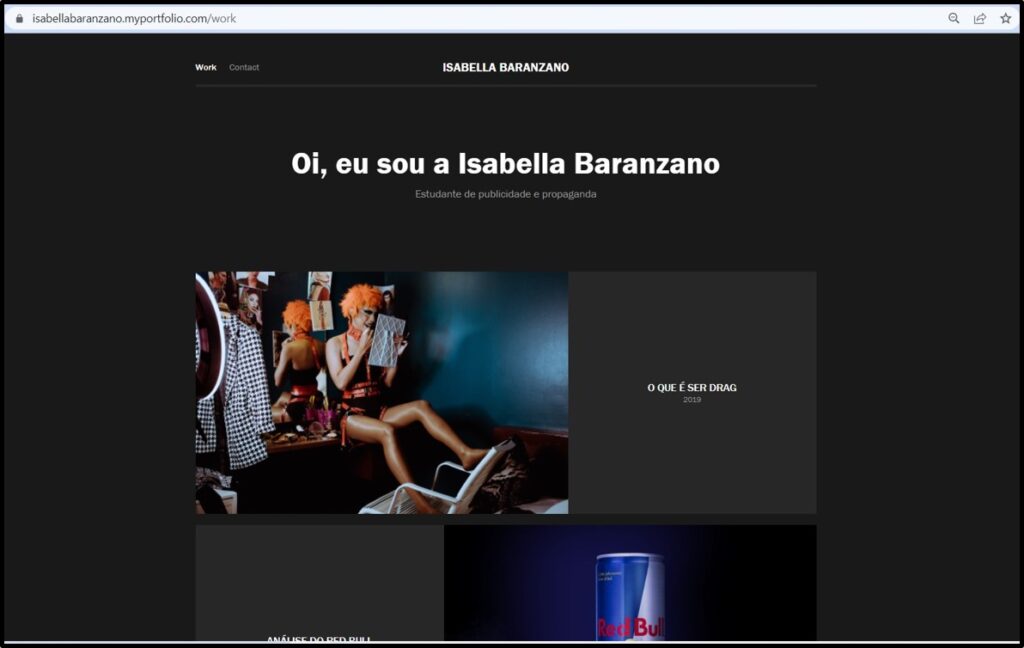Open the Work nav item
1024x648 pixels.
click(206, 67)
